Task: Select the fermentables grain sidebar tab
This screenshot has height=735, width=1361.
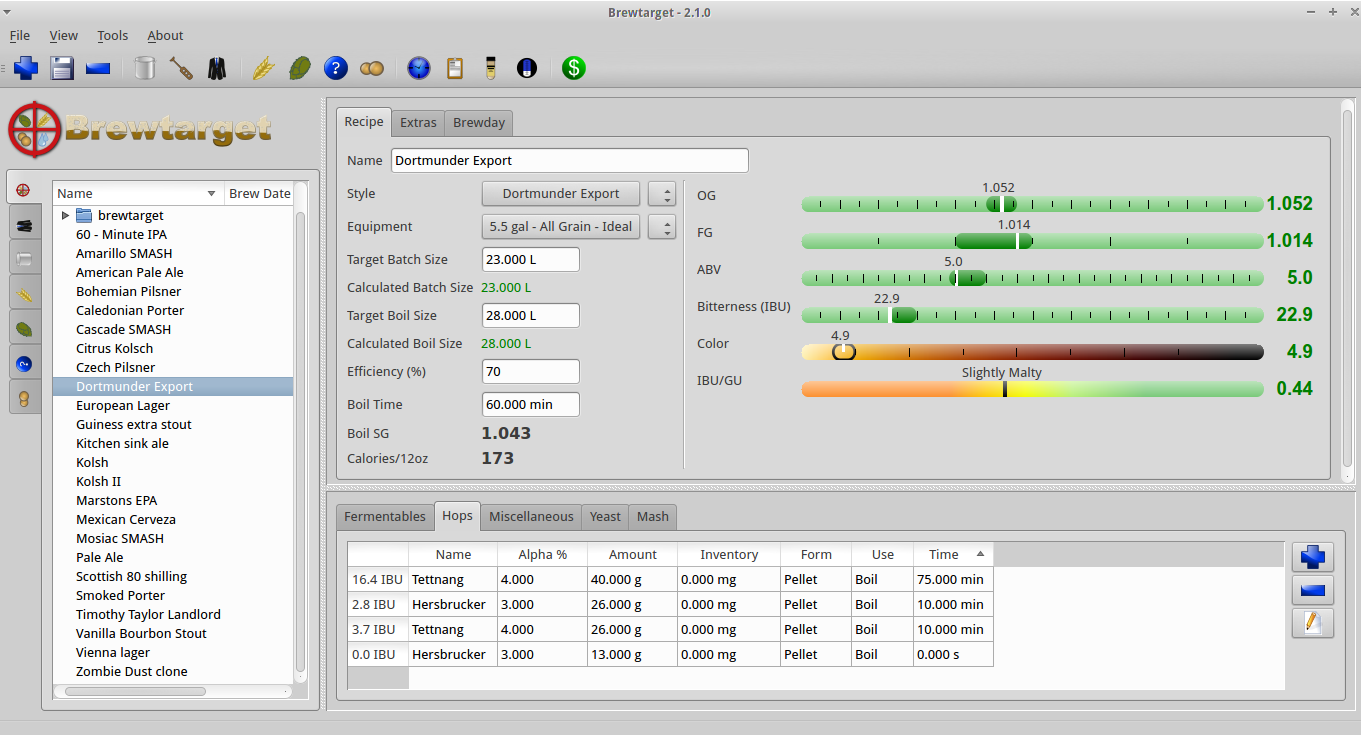Action: [25, 293]
